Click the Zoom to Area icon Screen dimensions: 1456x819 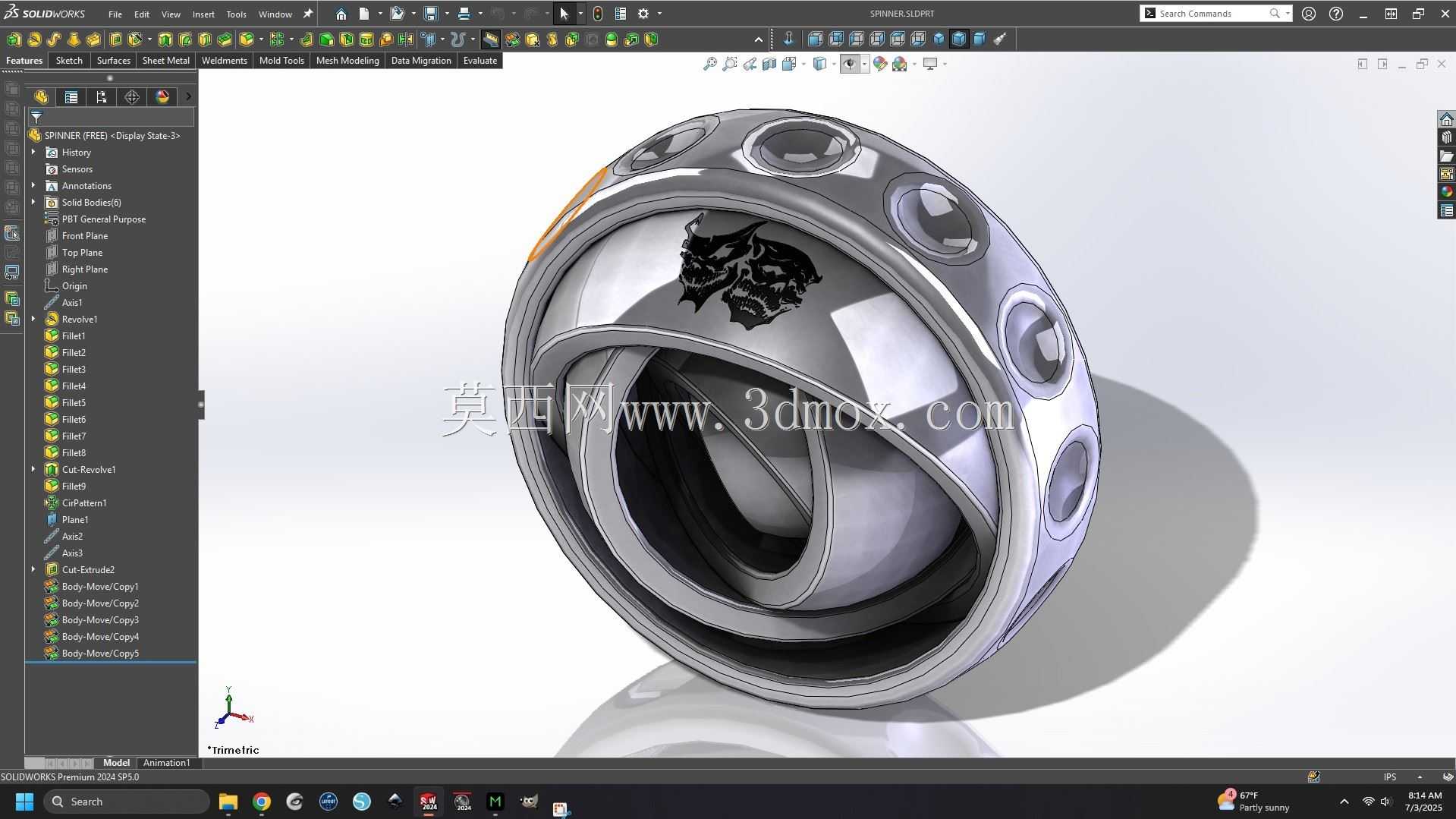click(x=730, y=65)
